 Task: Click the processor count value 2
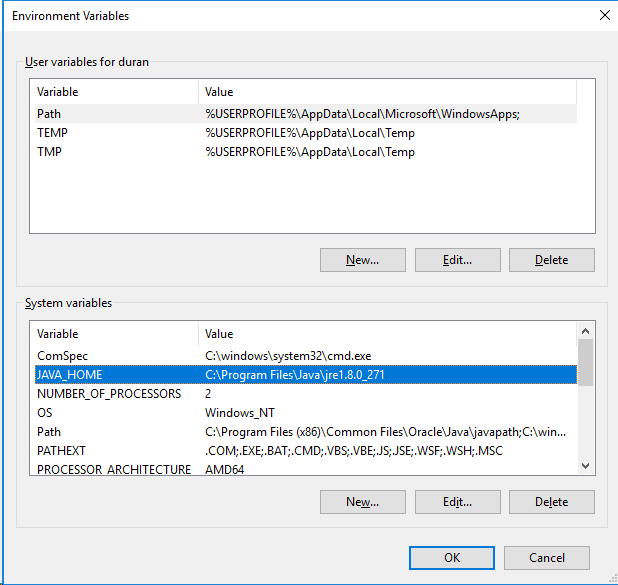[x=208, y=394]
